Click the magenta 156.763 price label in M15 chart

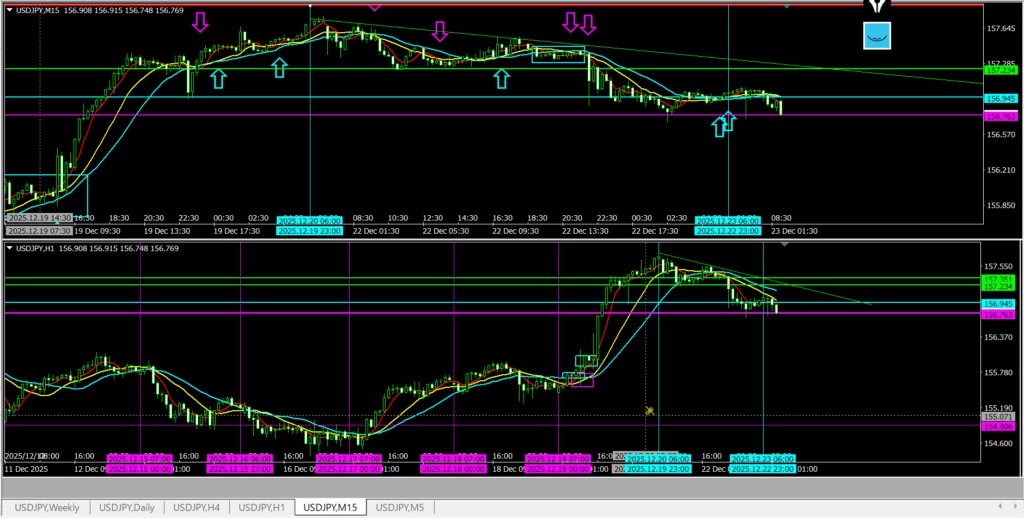click(x=999, y=116)
